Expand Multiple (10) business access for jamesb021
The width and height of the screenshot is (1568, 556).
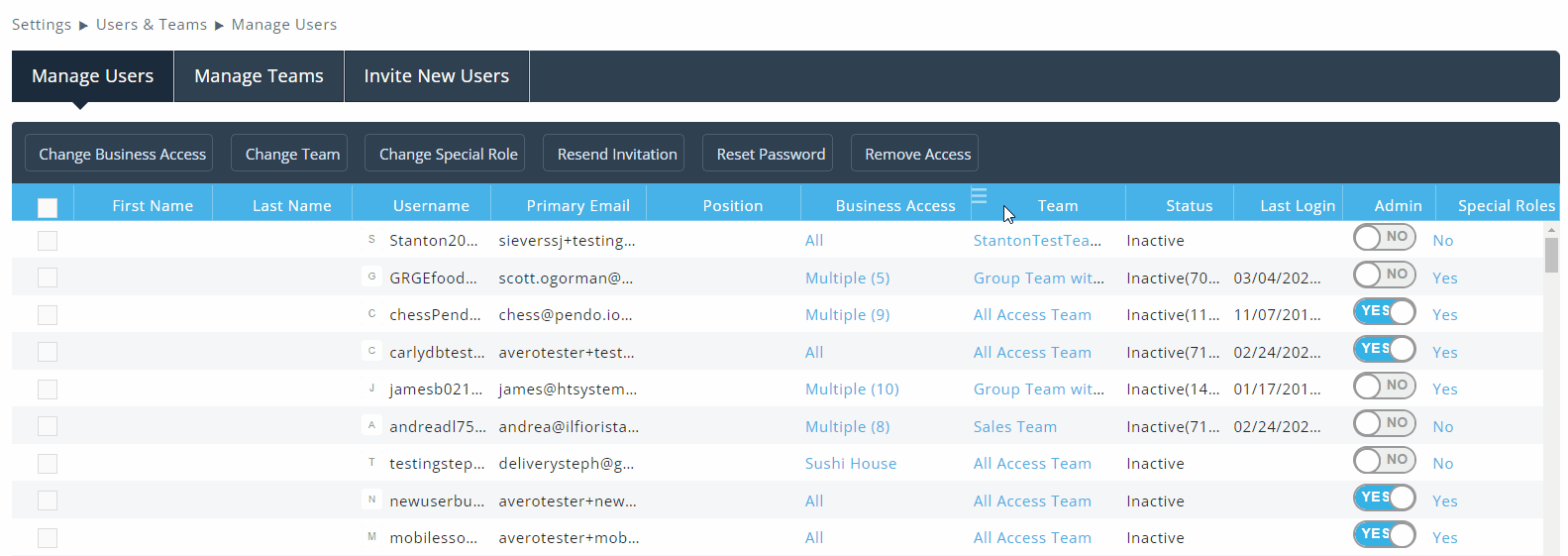[852, 389]
